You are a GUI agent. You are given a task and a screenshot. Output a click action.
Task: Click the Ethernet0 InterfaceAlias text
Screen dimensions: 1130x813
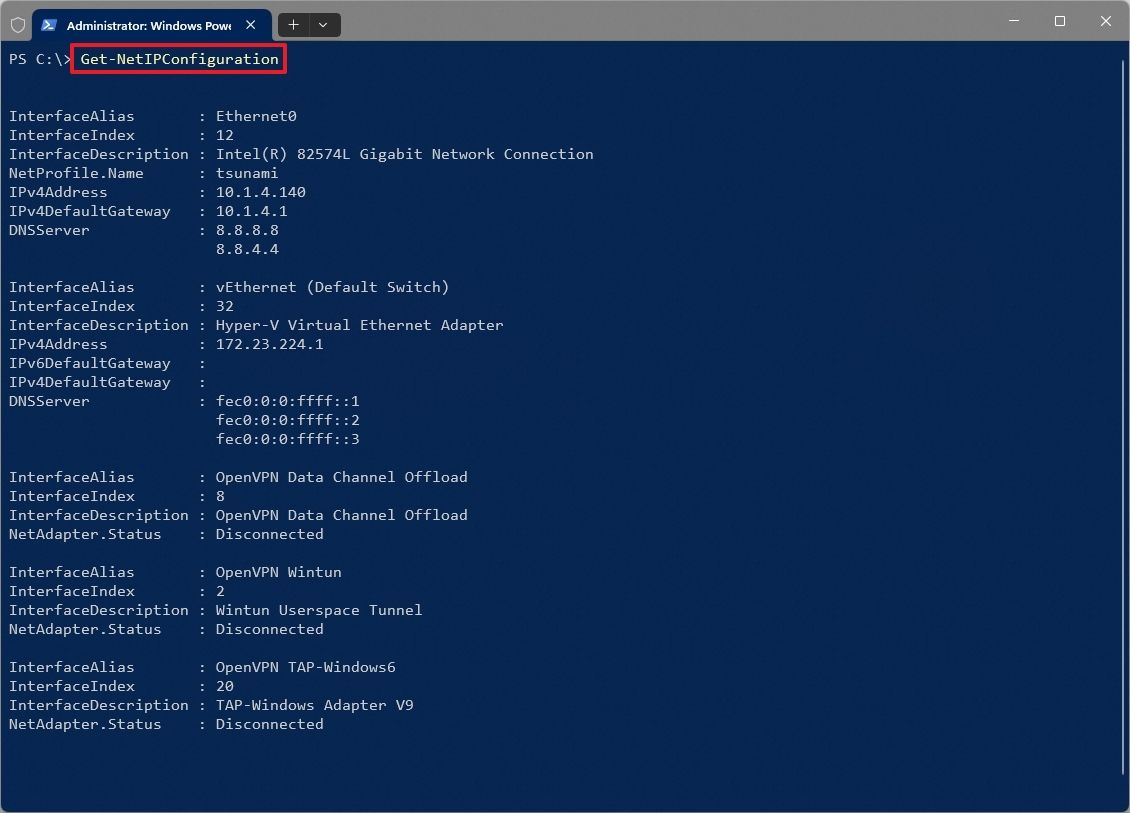pyautogui.click(x=256, y=115)
